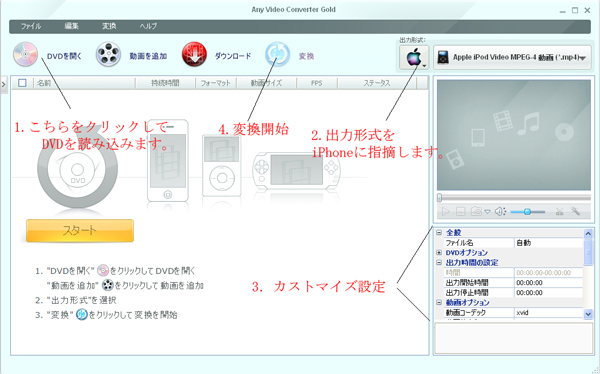Sort by the 持続時間 column header
600x374 pixels.
tap(165, 83)
